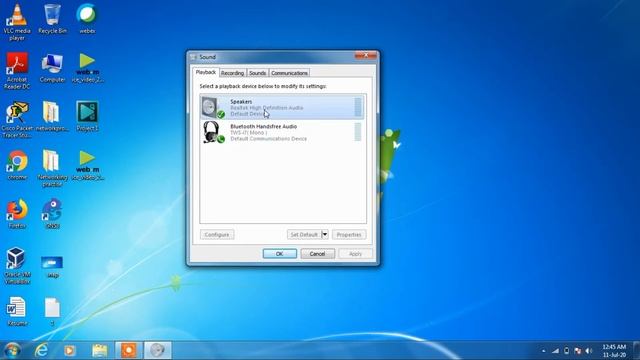
Task: Open the GNS3 desktop shortcut
Action: 52,213
